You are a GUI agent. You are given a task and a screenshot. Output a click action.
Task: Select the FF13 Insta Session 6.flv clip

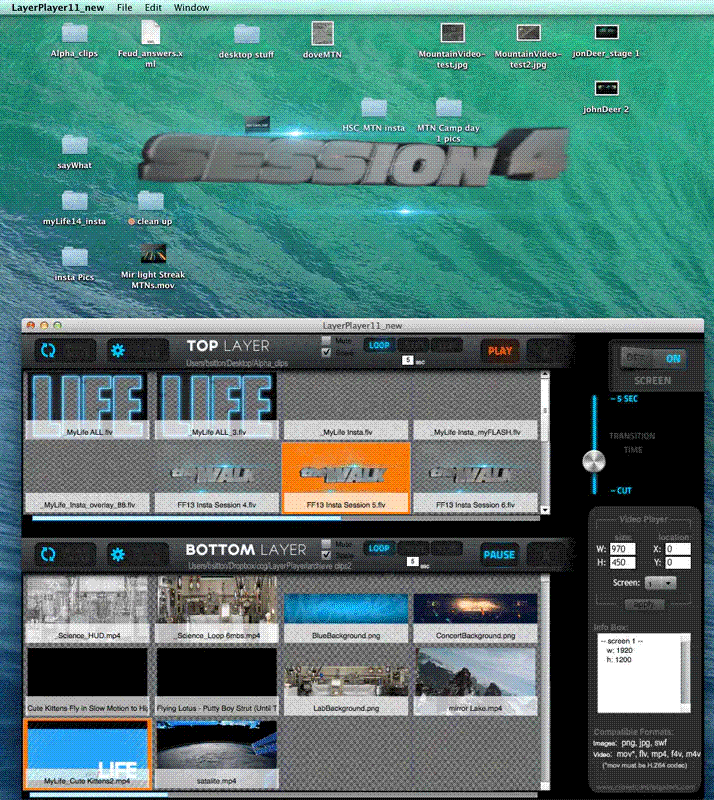pyautogui.click(x=475, y=478)
